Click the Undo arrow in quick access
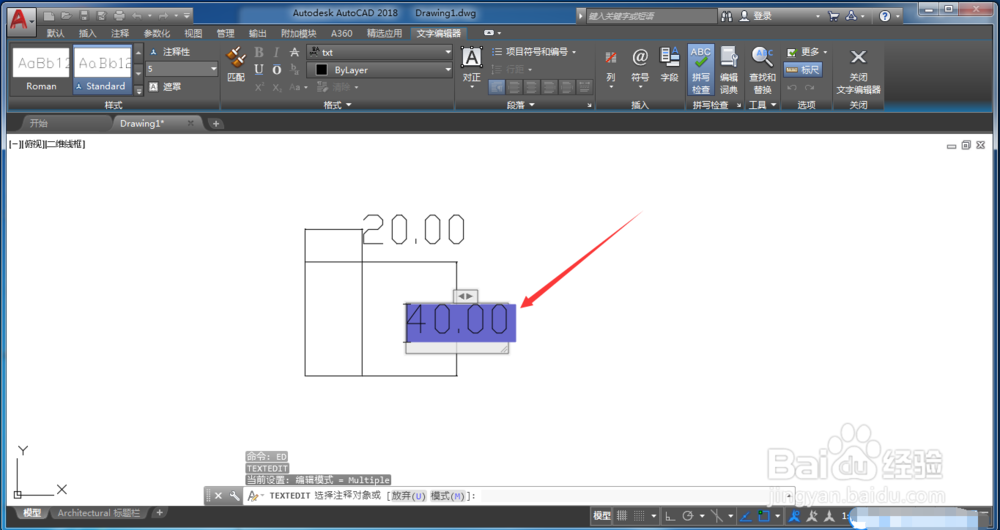Viewport: 1000px width, 530px height. point(136,16)
